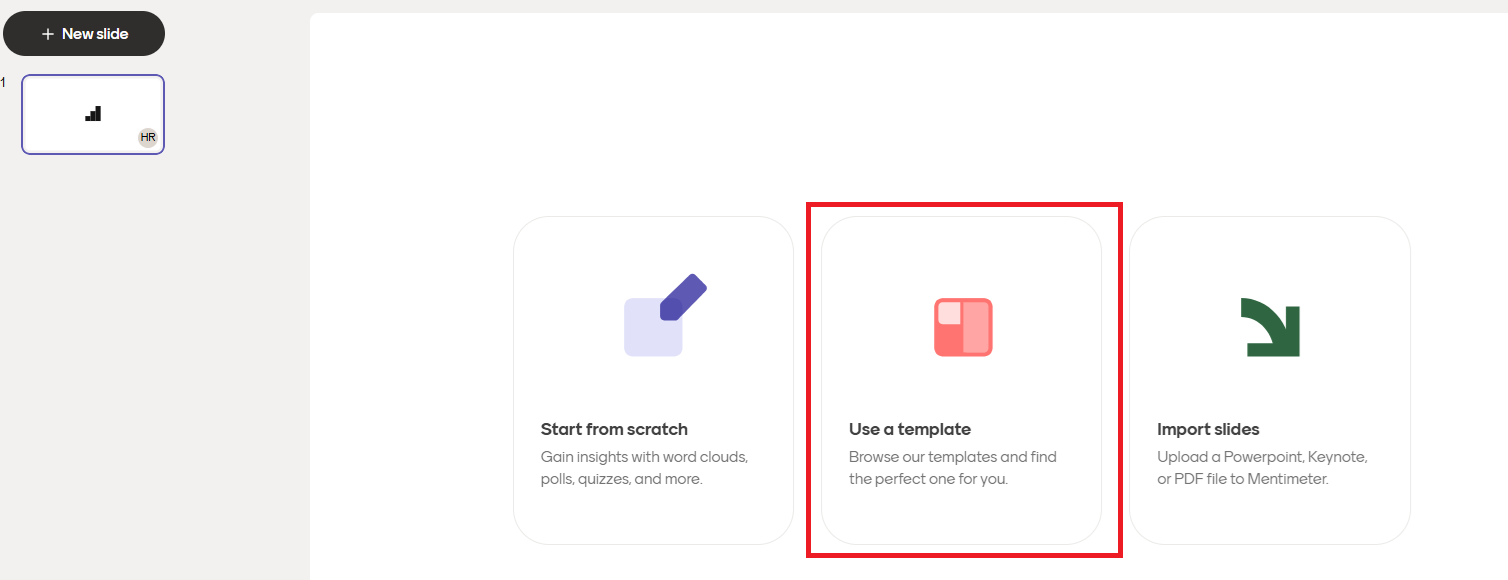Screen dimensions: 1508x580
Task: Click the bar chart icon in slide thumbnail
Action: pos(93,114)
